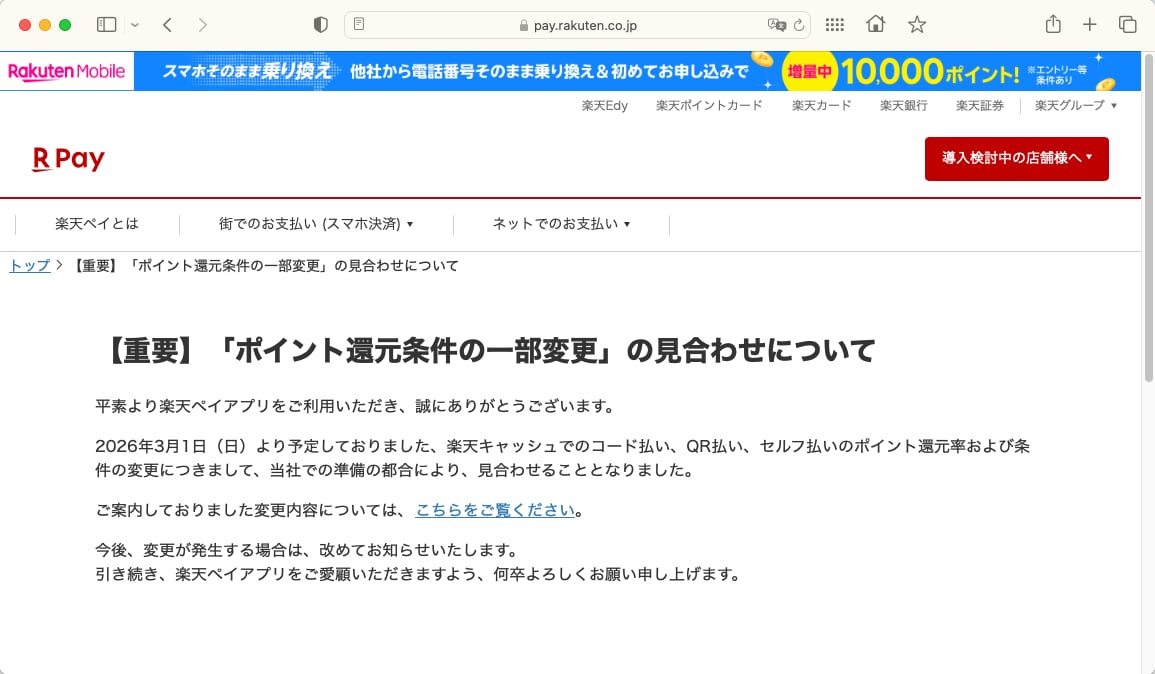Open the tab group dropdown chevron

pos(135,25)
